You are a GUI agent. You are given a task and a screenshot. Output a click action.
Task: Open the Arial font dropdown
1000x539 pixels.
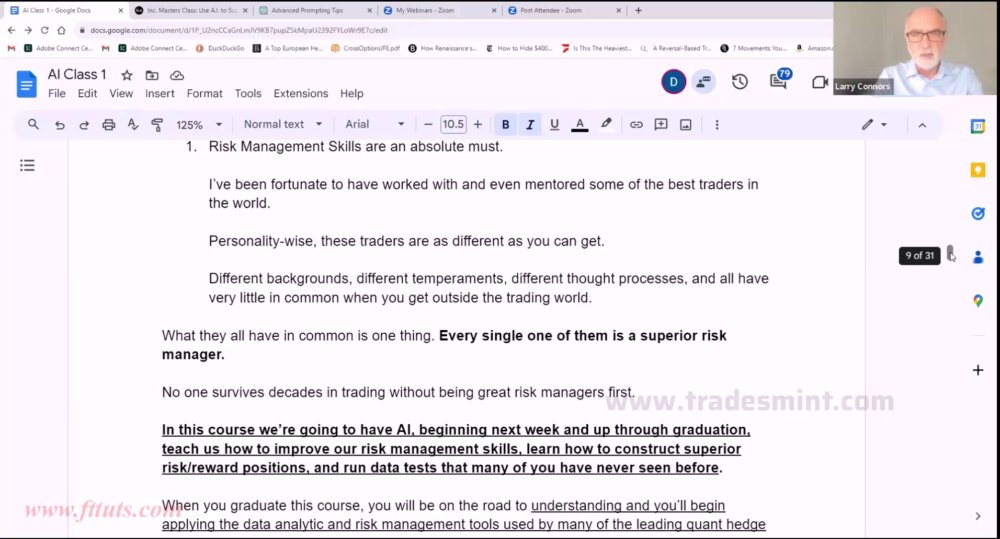(374, 124)
